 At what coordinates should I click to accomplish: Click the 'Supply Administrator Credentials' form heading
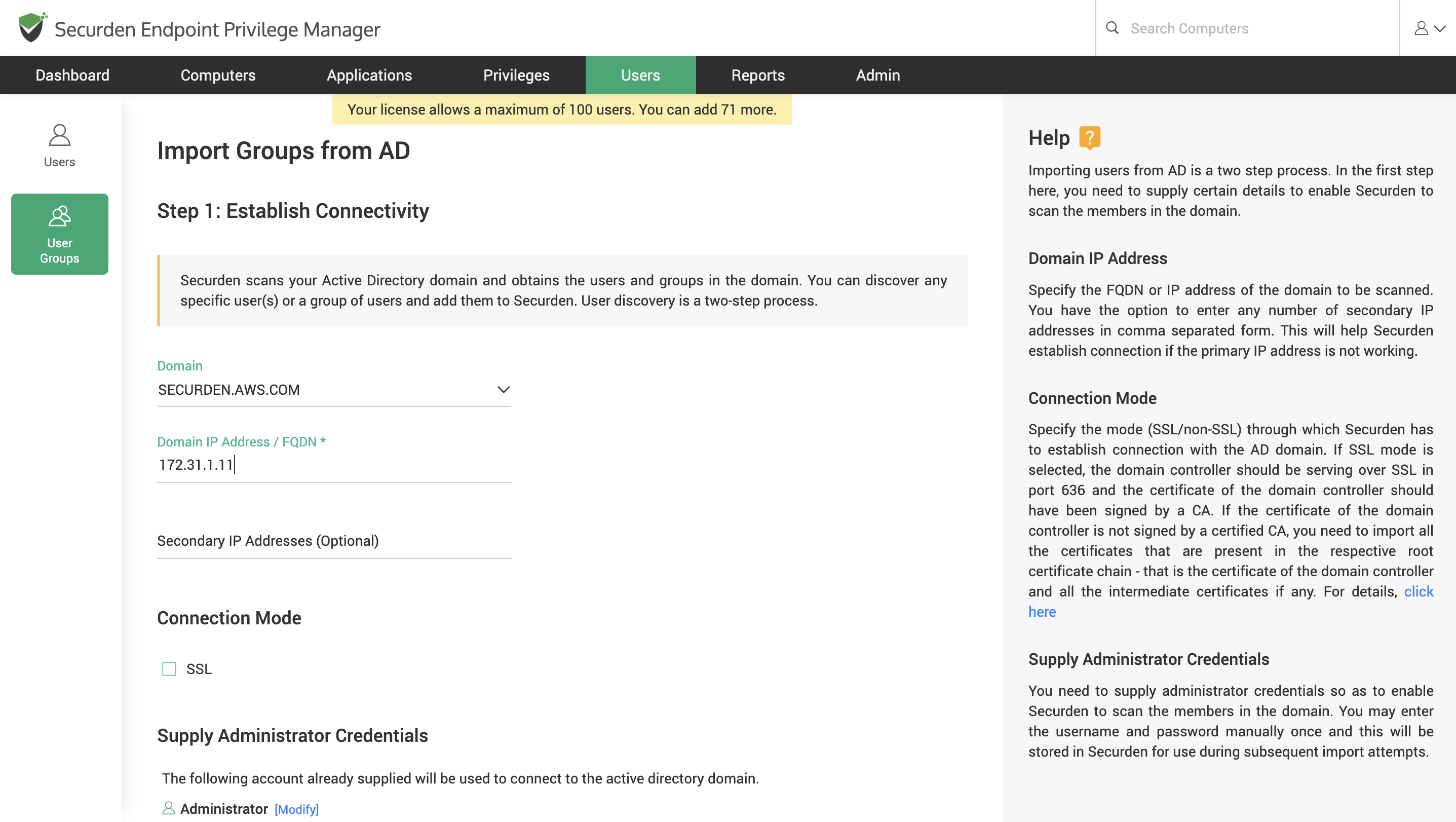tap(292, 735)
